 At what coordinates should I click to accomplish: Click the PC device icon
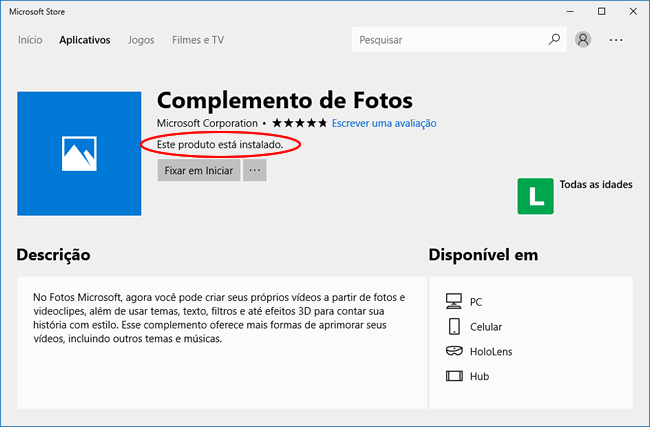tap(454, 301)
